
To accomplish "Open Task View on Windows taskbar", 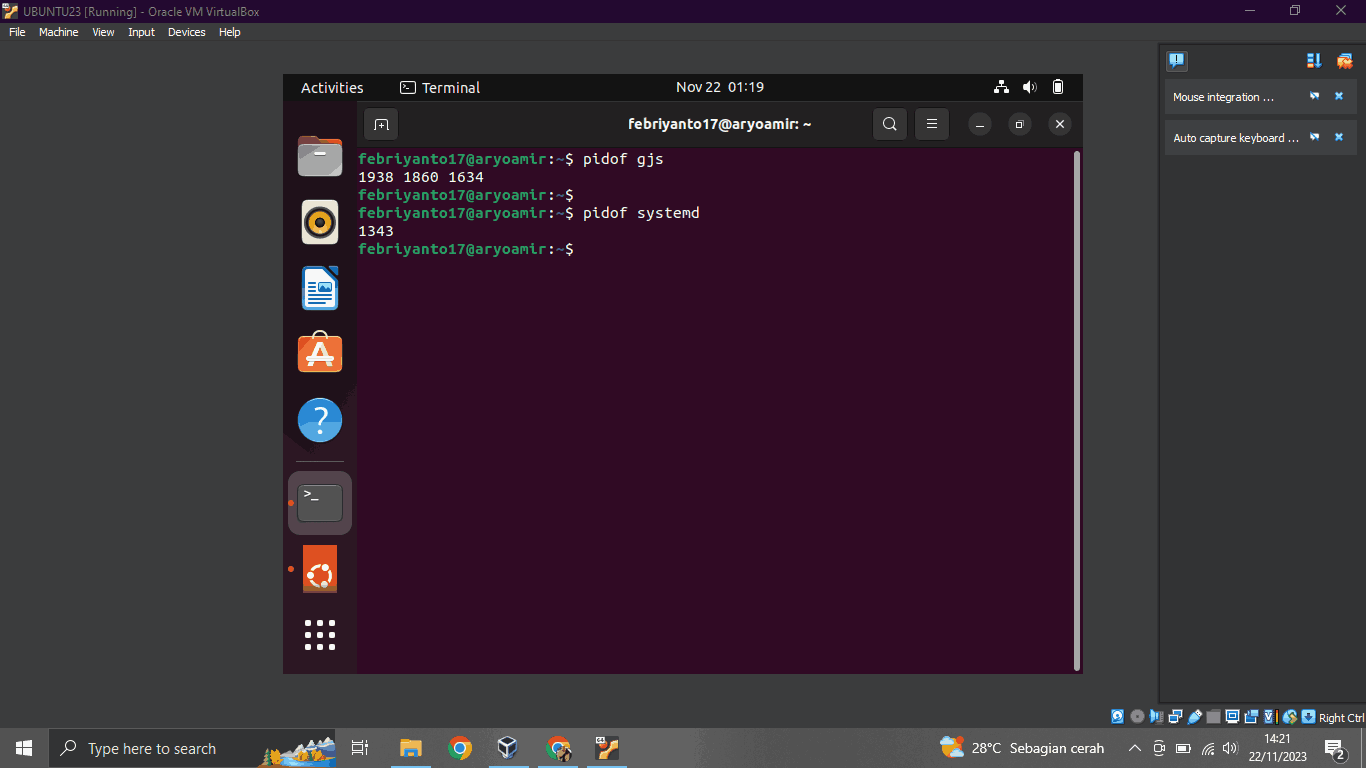I will (x=361, y=748).
